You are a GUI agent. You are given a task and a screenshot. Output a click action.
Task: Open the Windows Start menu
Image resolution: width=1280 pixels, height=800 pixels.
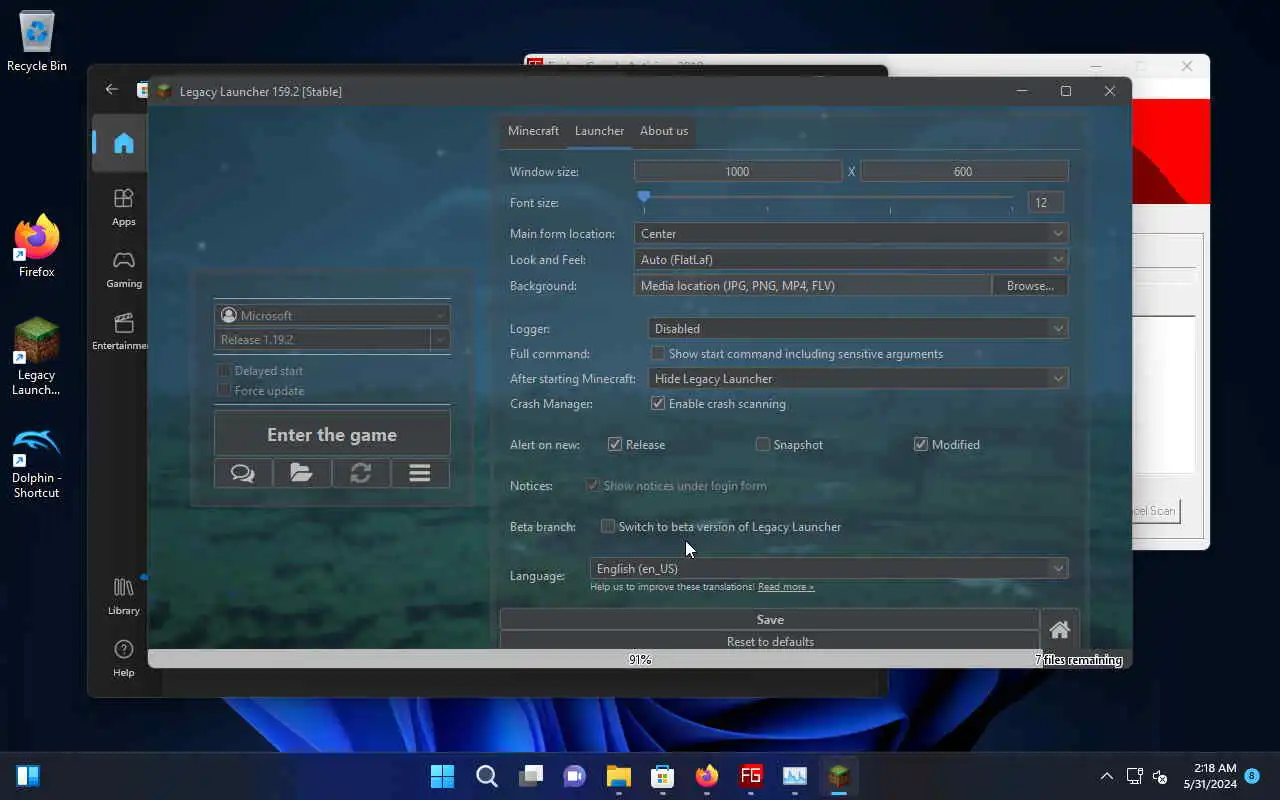(x=442, y=776)
